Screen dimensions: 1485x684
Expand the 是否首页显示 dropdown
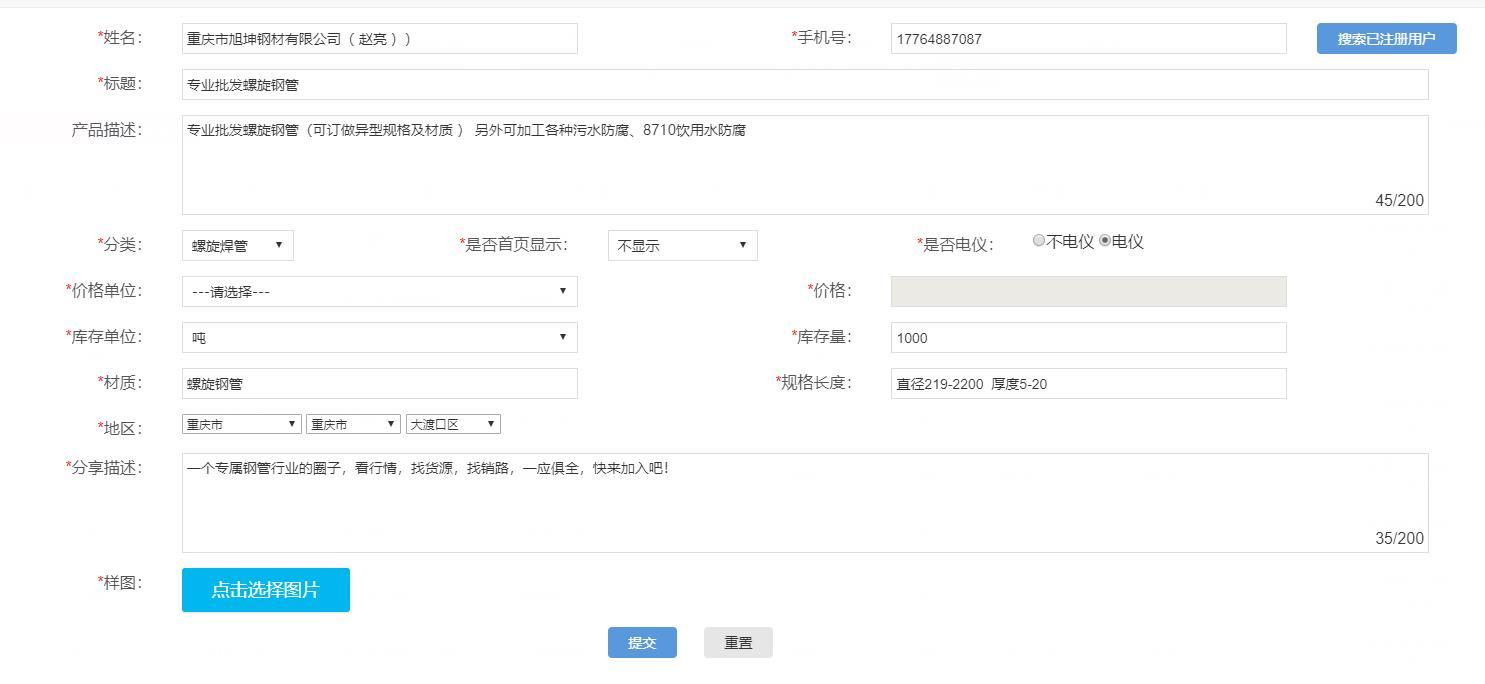[x=682, y=245]
